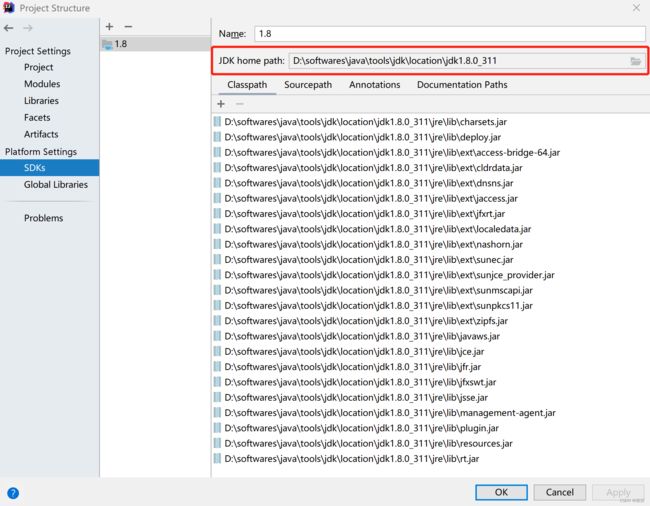Add classpath entry with plus icon

[221, 104]
